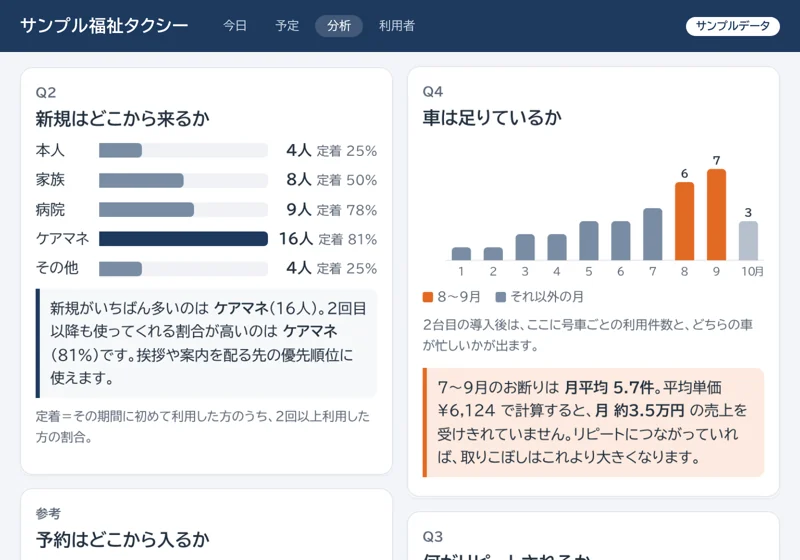Click the 新規はどこから来るか heading

coord(122,118)
